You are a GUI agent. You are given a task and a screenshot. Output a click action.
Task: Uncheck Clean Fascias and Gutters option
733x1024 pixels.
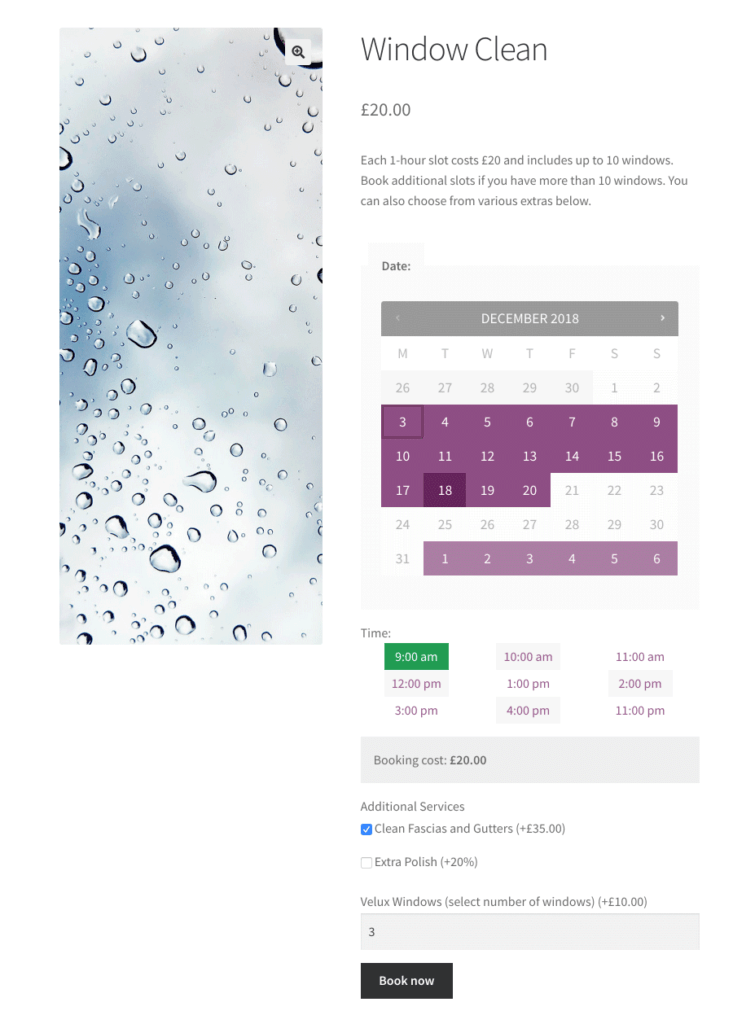click(x=366, y=829)
